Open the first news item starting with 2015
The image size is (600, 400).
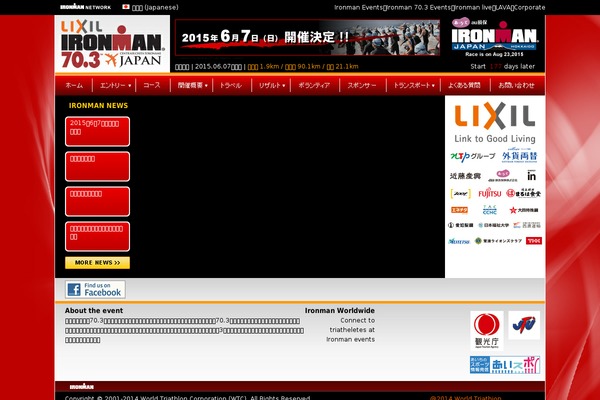(97, 131)
